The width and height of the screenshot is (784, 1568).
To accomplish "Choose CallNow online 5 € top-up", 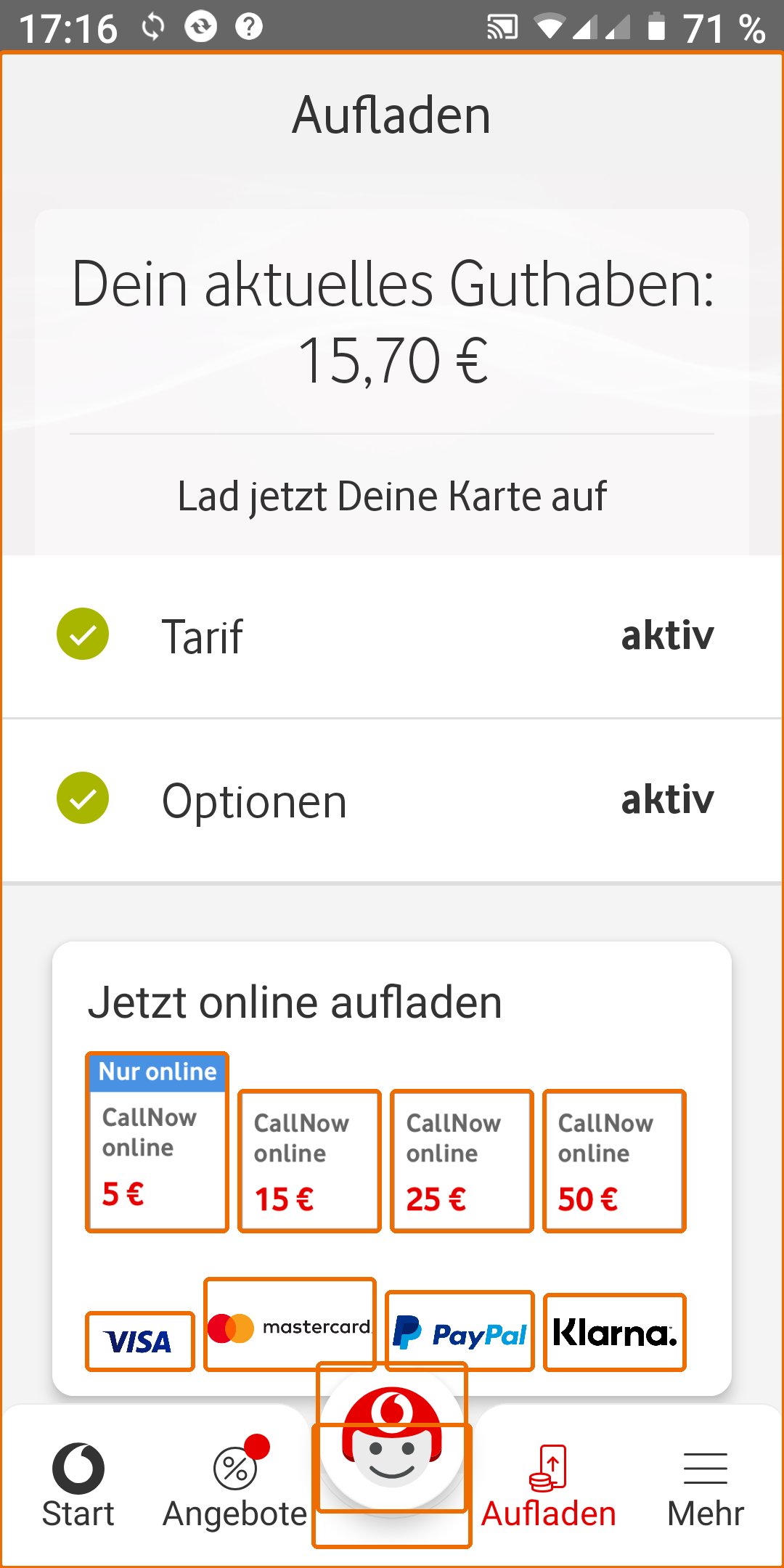I will pyautogui.click(x=157, y=1143).
